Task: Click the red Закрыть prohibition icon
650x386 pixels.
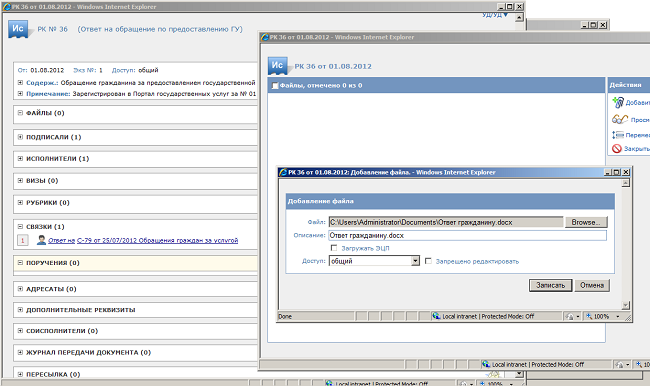Action: (x=617, y=148)
